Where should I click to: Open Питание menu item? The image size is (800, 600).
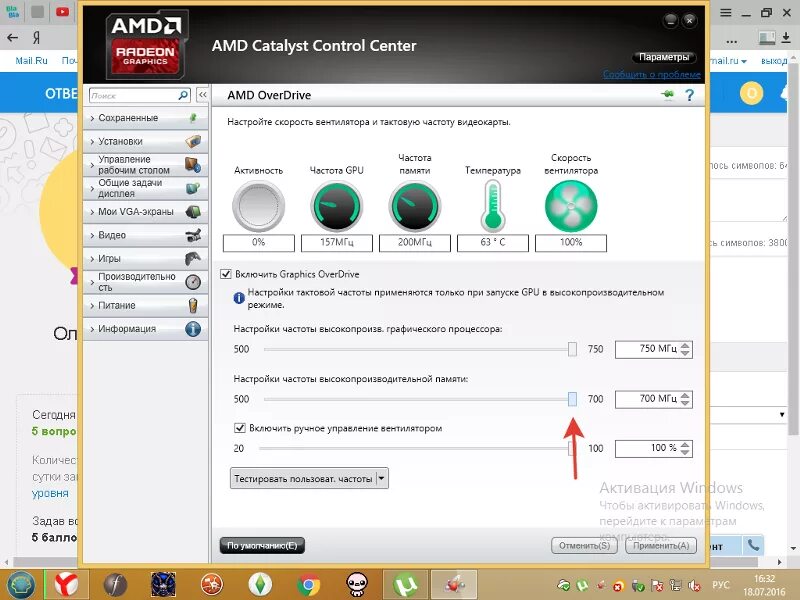pyautogui.click(x=145, y=306)
